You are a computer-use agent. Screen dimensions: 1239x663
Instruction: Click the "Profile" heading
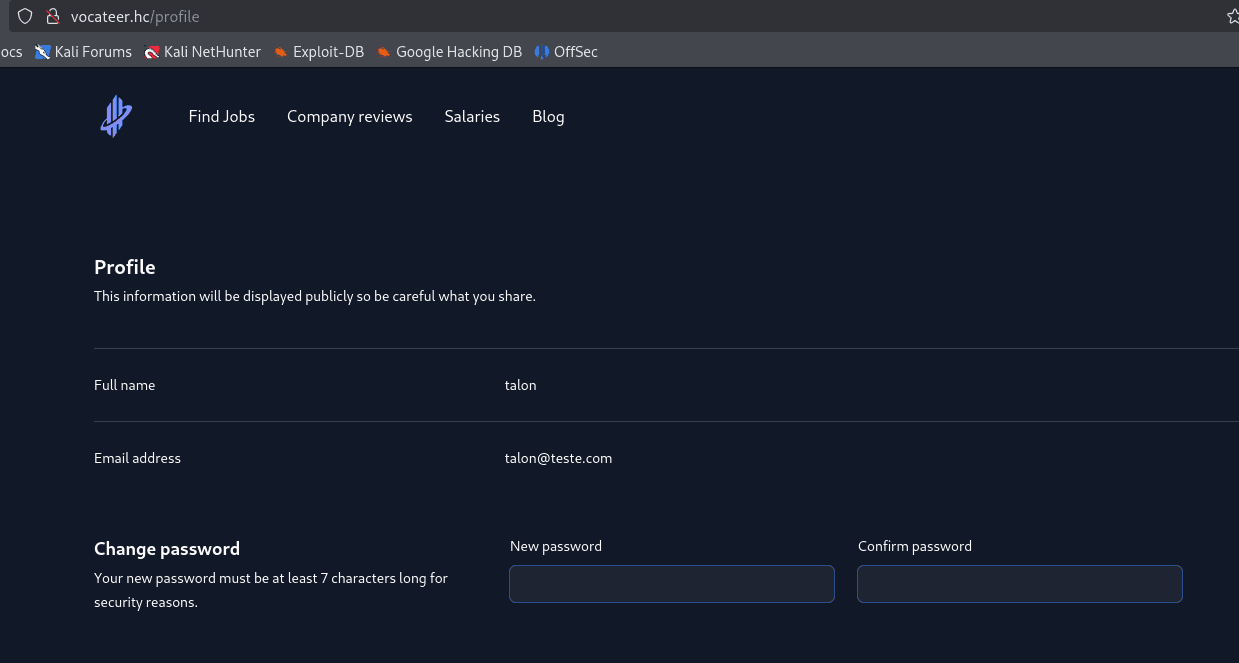[x=125, y=267]
